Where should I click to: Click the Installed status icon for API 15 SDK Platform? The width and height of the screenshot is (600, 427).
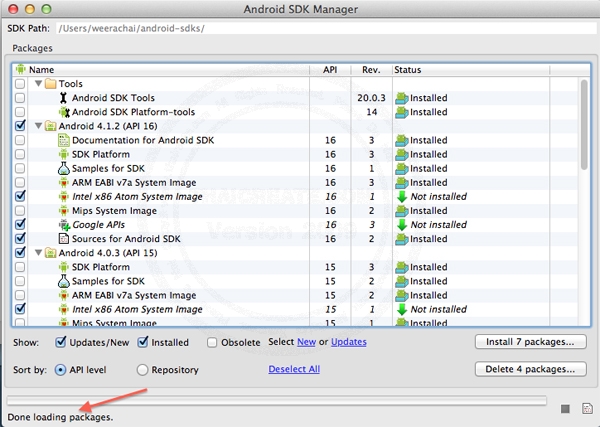[401, 267]
